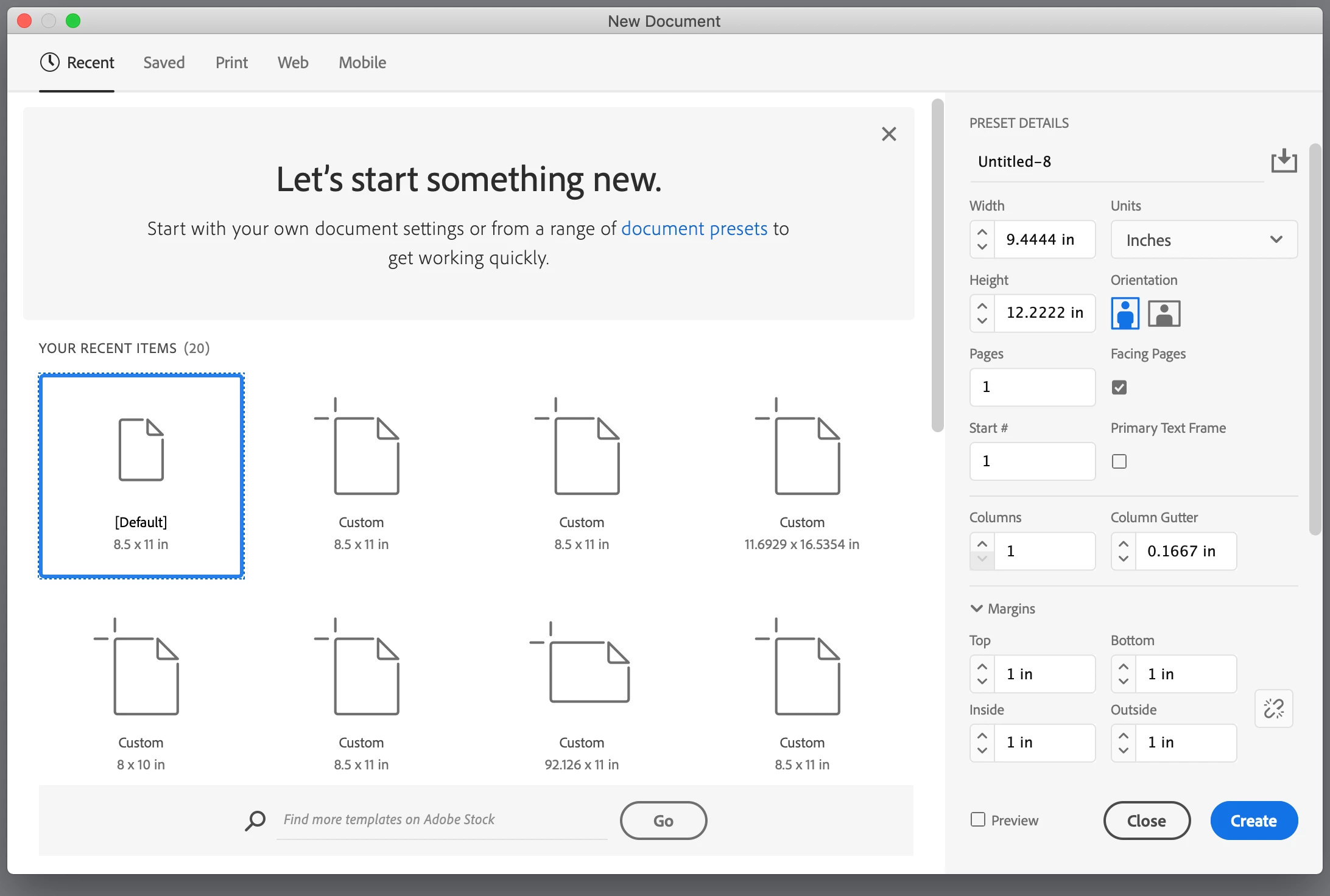
Task: Enable the Preview checkbox
Action: [x=977, y=819]
